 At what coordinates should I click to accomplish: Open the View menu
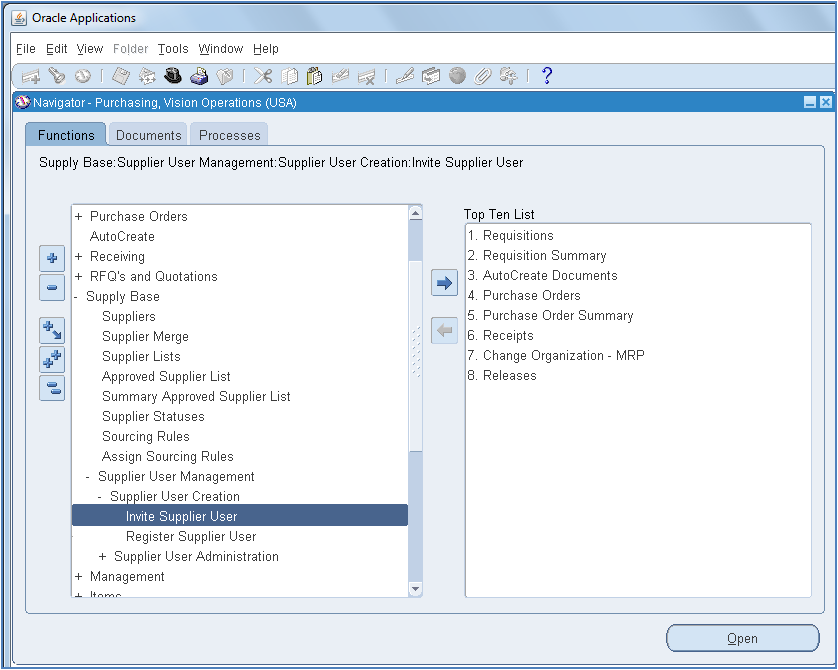[x=90, y=49]
